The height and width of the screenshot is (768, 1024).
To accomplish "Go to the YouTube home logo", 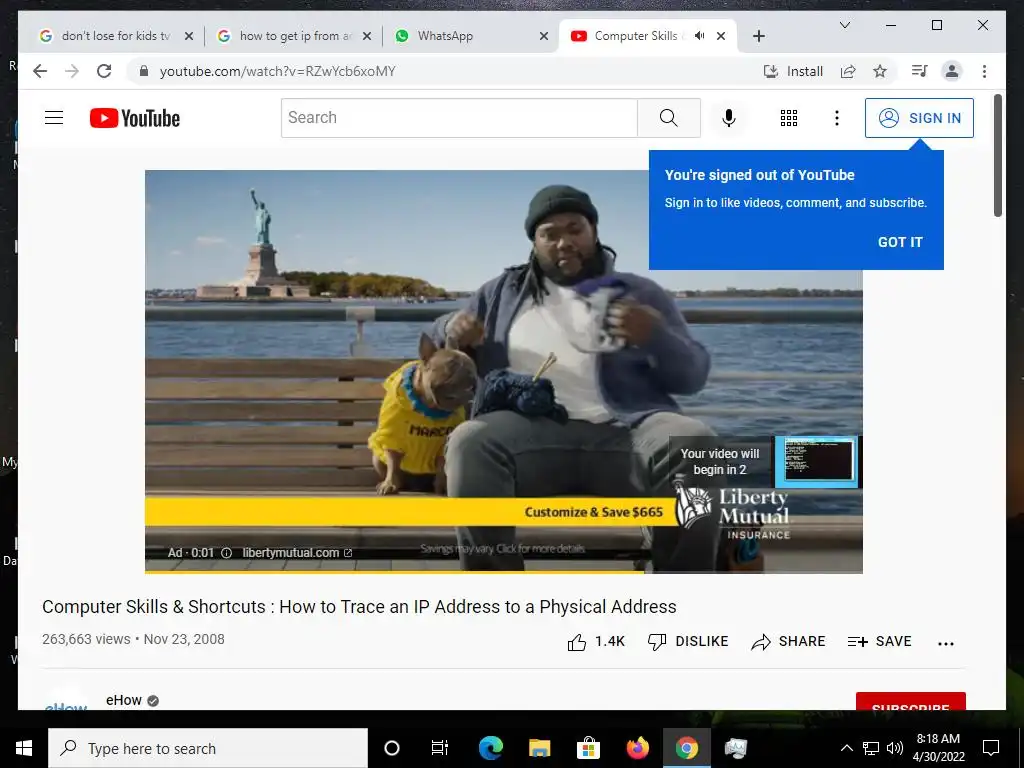I will click(135, 118).
